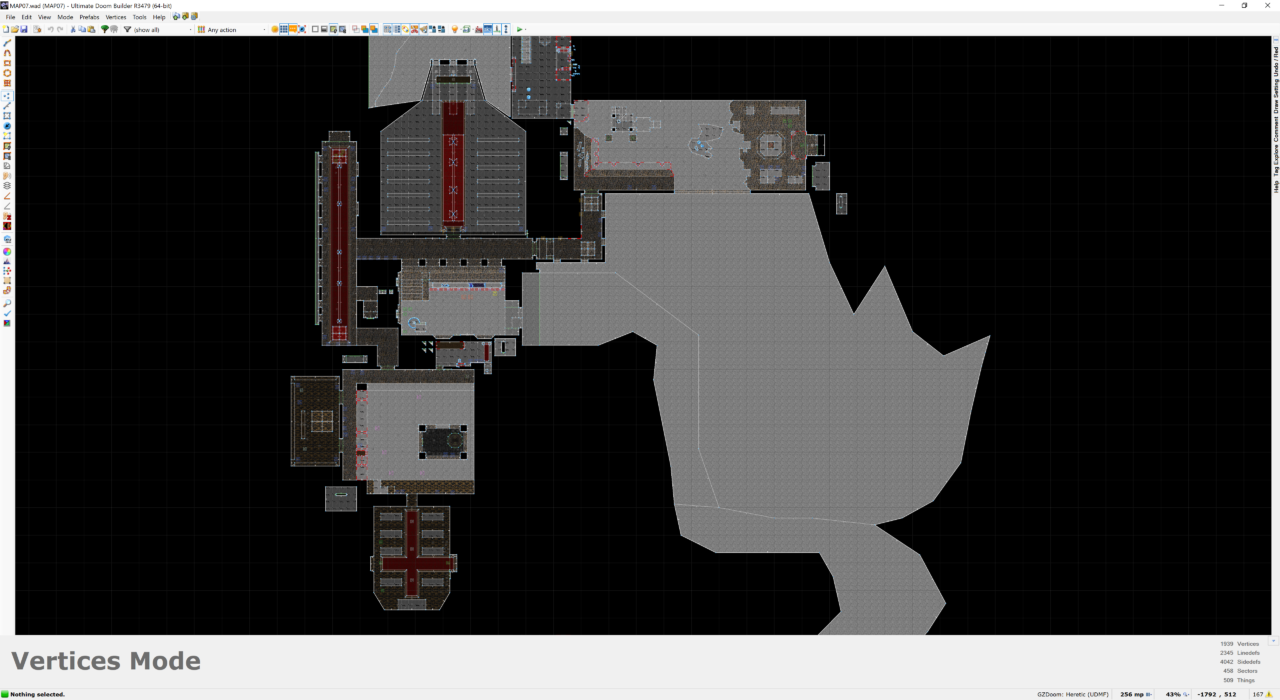Click the warning triangle in status bar

(x=1271, y=694)
